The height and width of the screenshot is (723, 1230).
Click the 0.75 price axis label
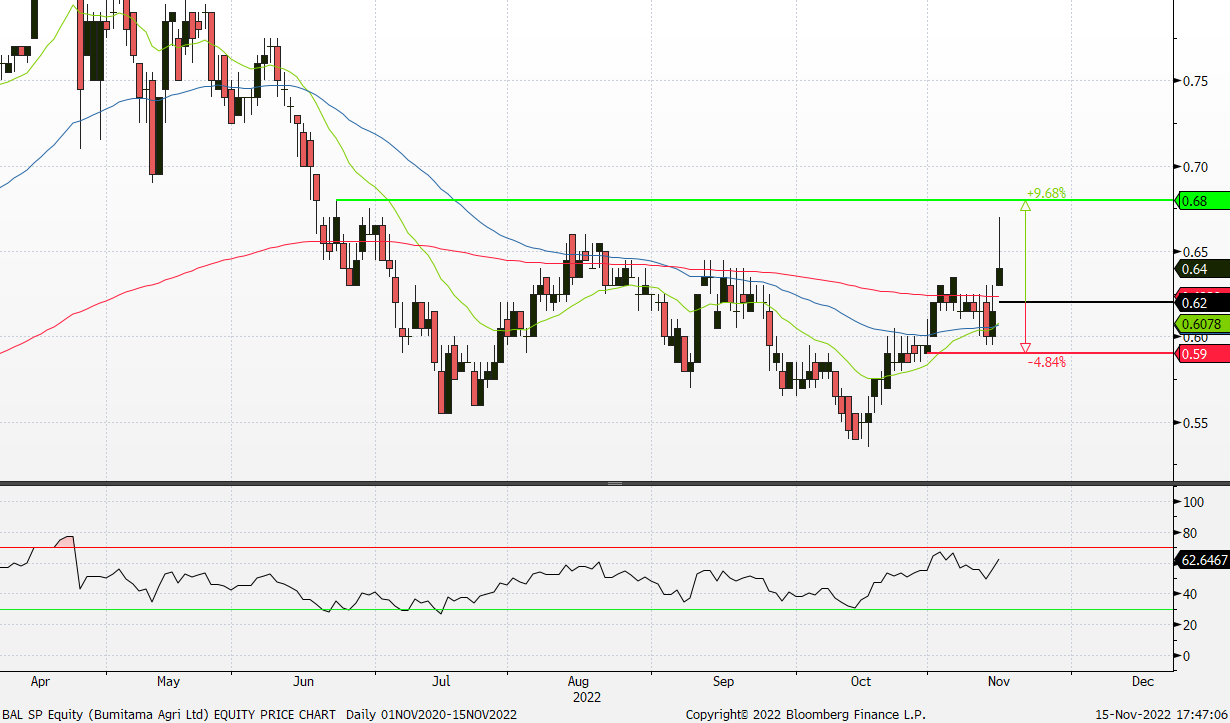pyautogui.click(x=1194, y=82)
